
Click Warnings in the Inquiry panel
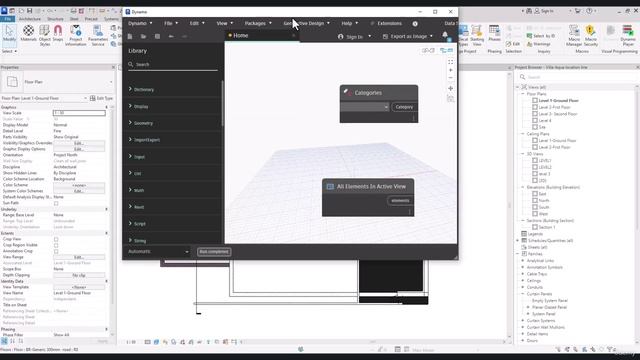click(x=538, y=44)
